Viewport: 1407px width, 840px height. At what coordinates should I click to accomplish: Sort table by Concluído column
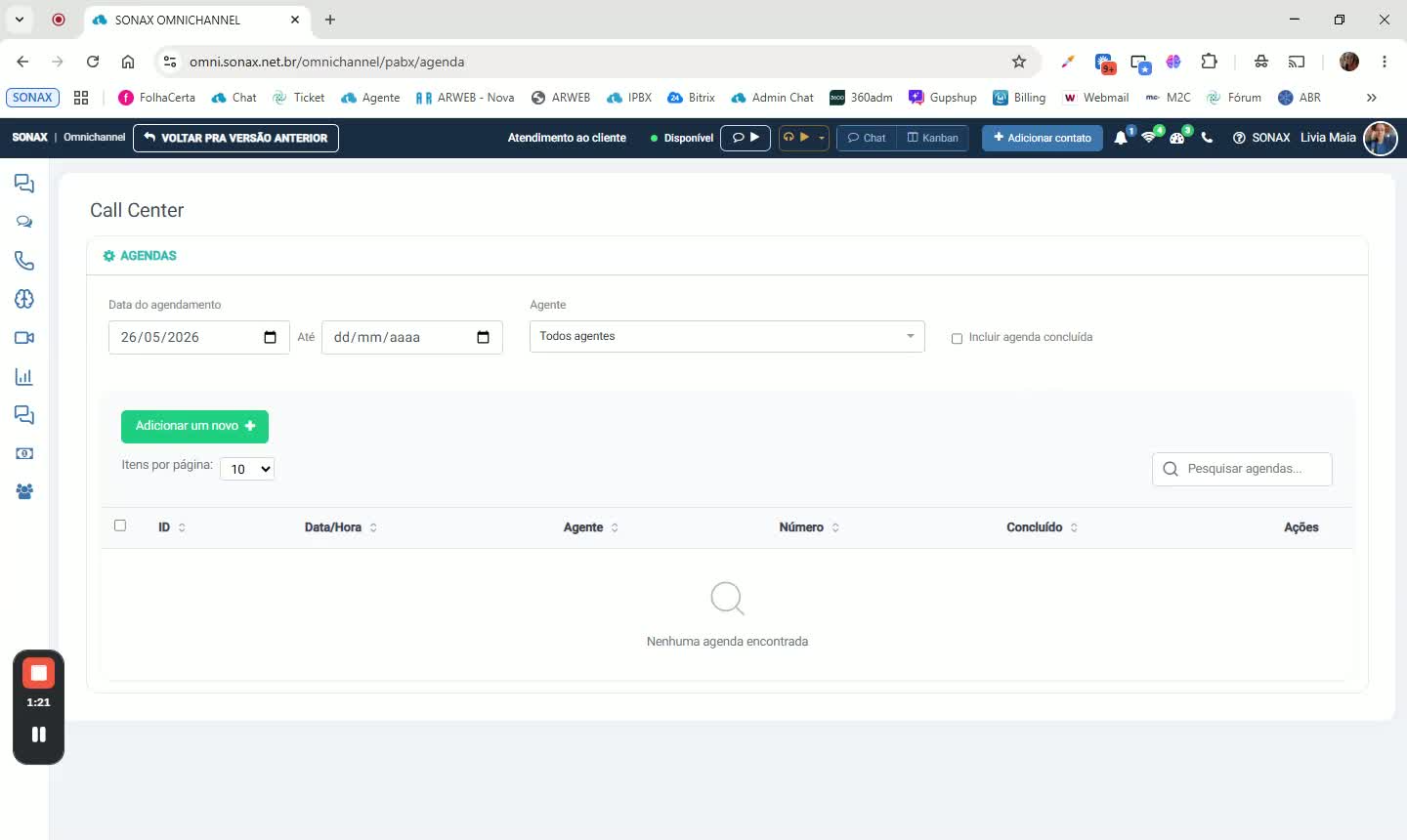click(1043, 527)
